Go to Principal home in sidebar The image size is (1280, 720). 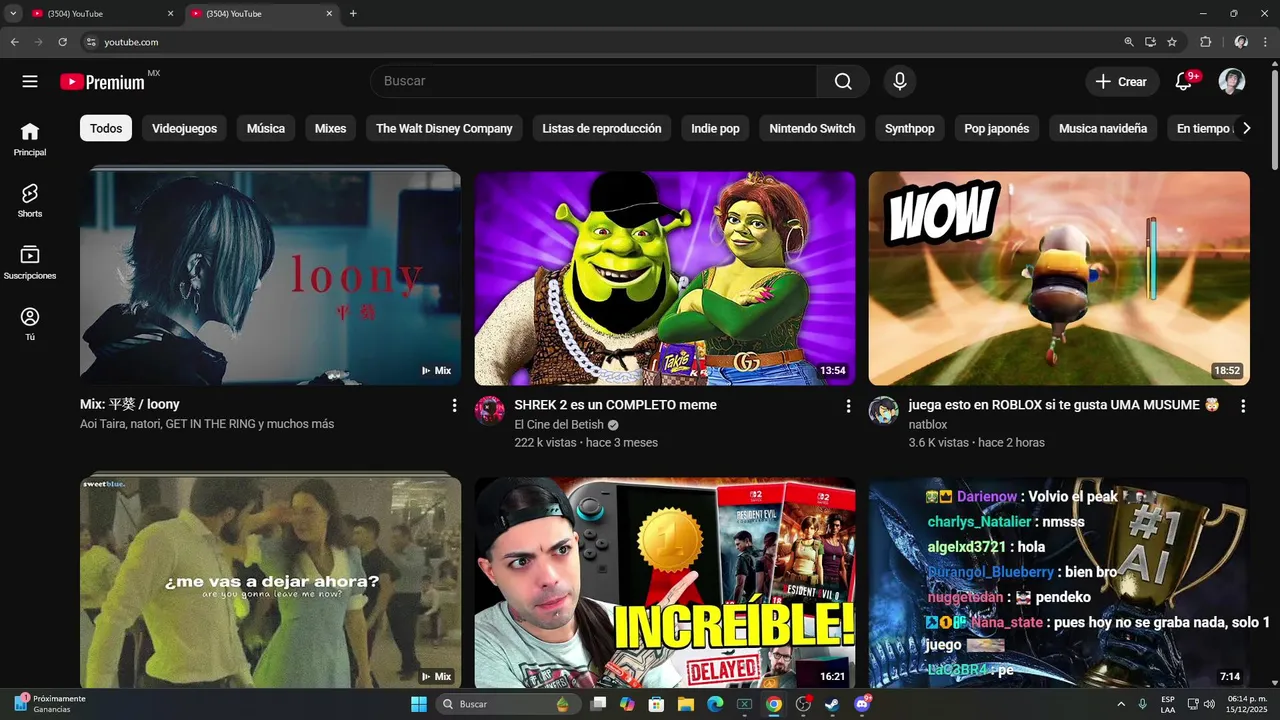30,140
